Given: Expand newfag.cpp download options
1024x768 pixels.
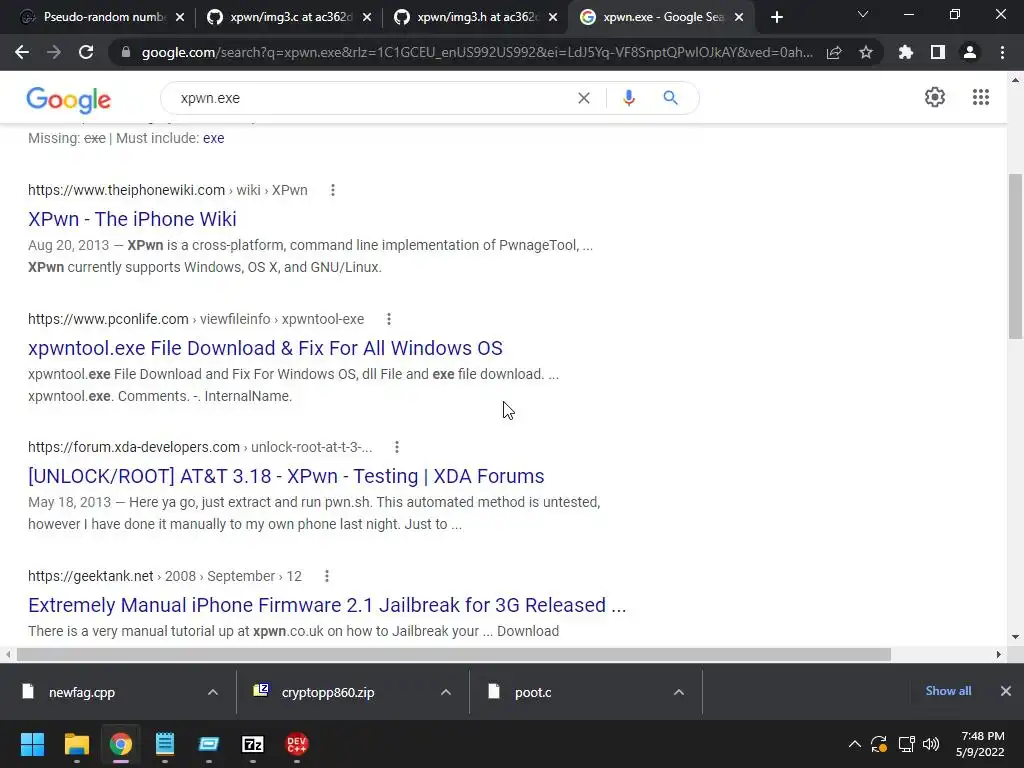Looking at the screenshot, I should pos(212,692).
